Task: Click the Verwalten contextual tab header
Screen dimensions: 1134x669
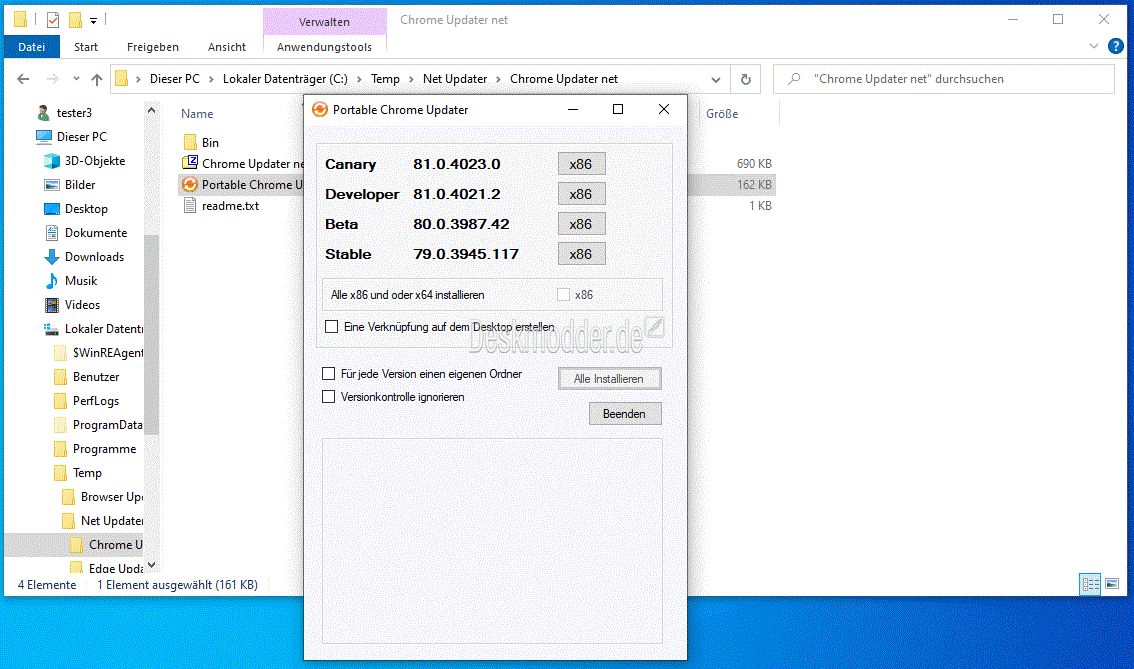Action: (x=325, y=22)
